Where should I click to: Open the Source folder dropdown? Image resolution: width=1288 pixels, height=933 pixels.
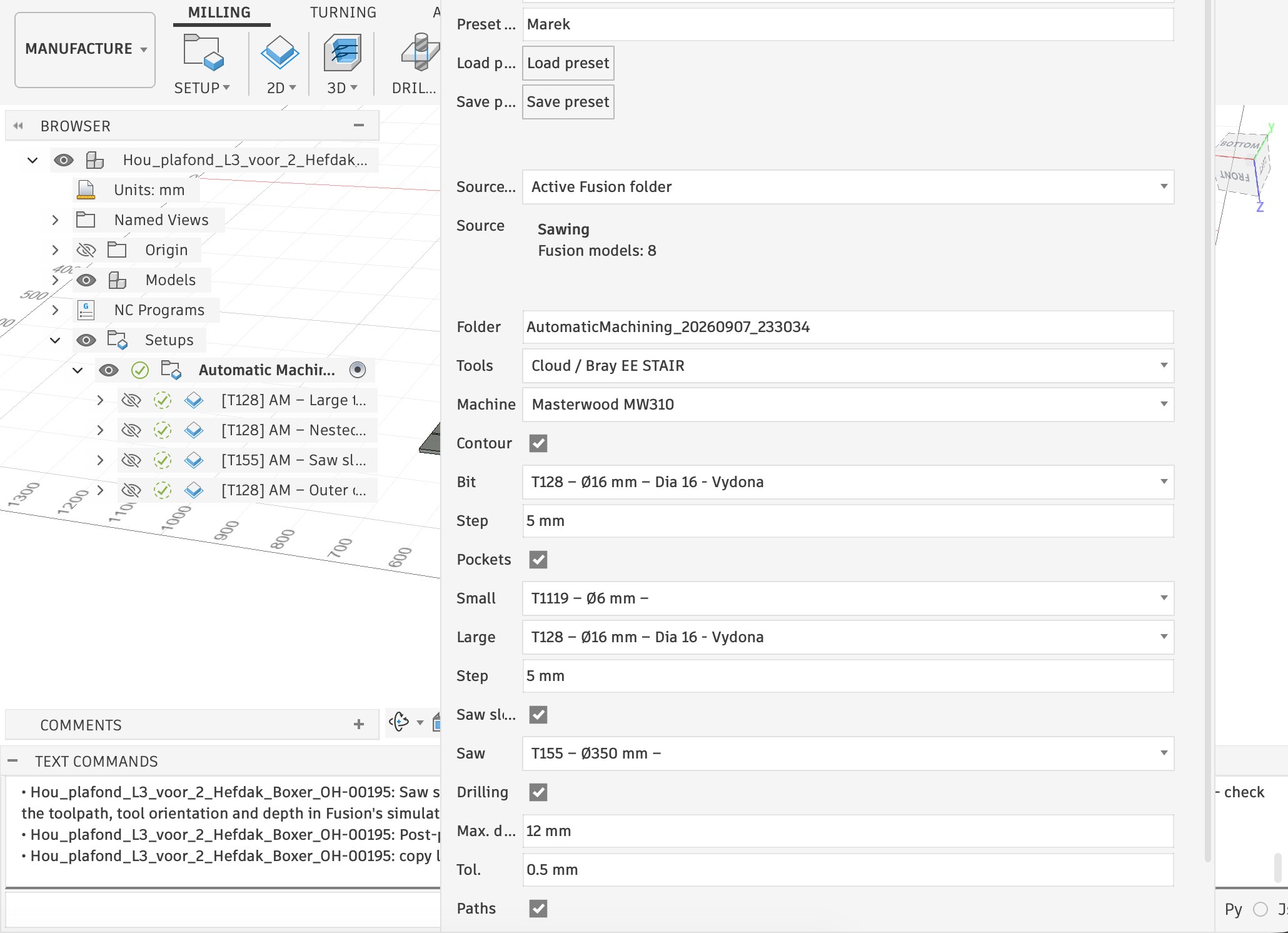[x=848, y=187]
